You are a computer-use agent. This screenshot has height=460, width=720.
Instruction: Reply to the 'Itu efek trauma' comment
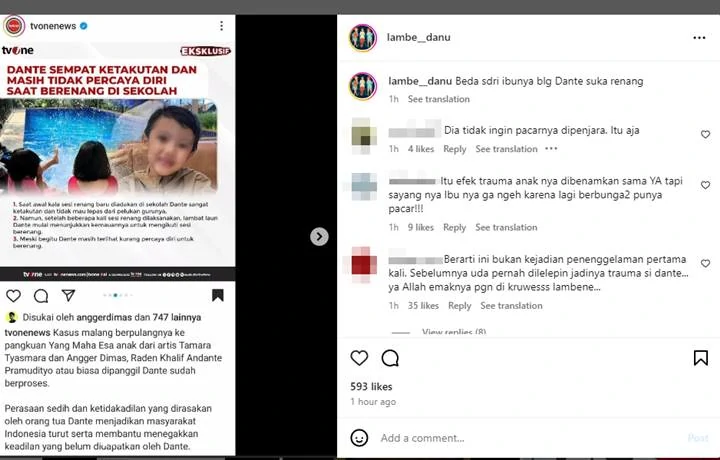(x=455, y=227)
